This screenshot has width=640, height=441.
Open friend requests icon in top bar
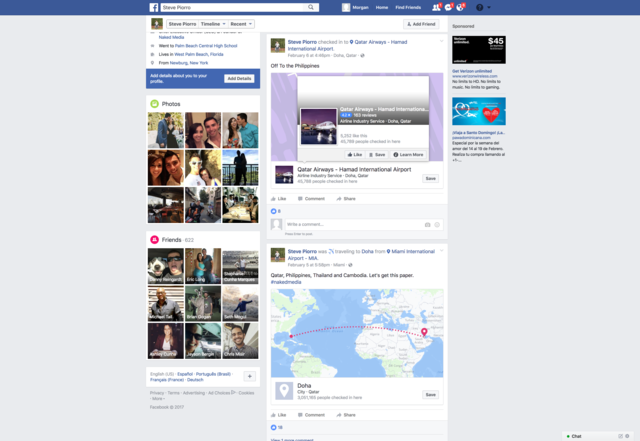(436, 7)
